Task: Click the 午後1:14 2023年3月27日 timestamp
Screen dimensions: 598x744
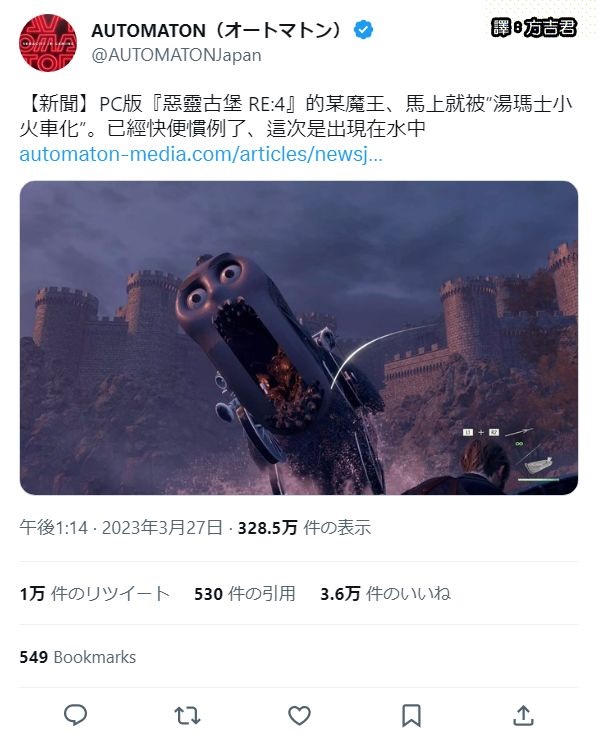Action: click(x=121, y=528)
